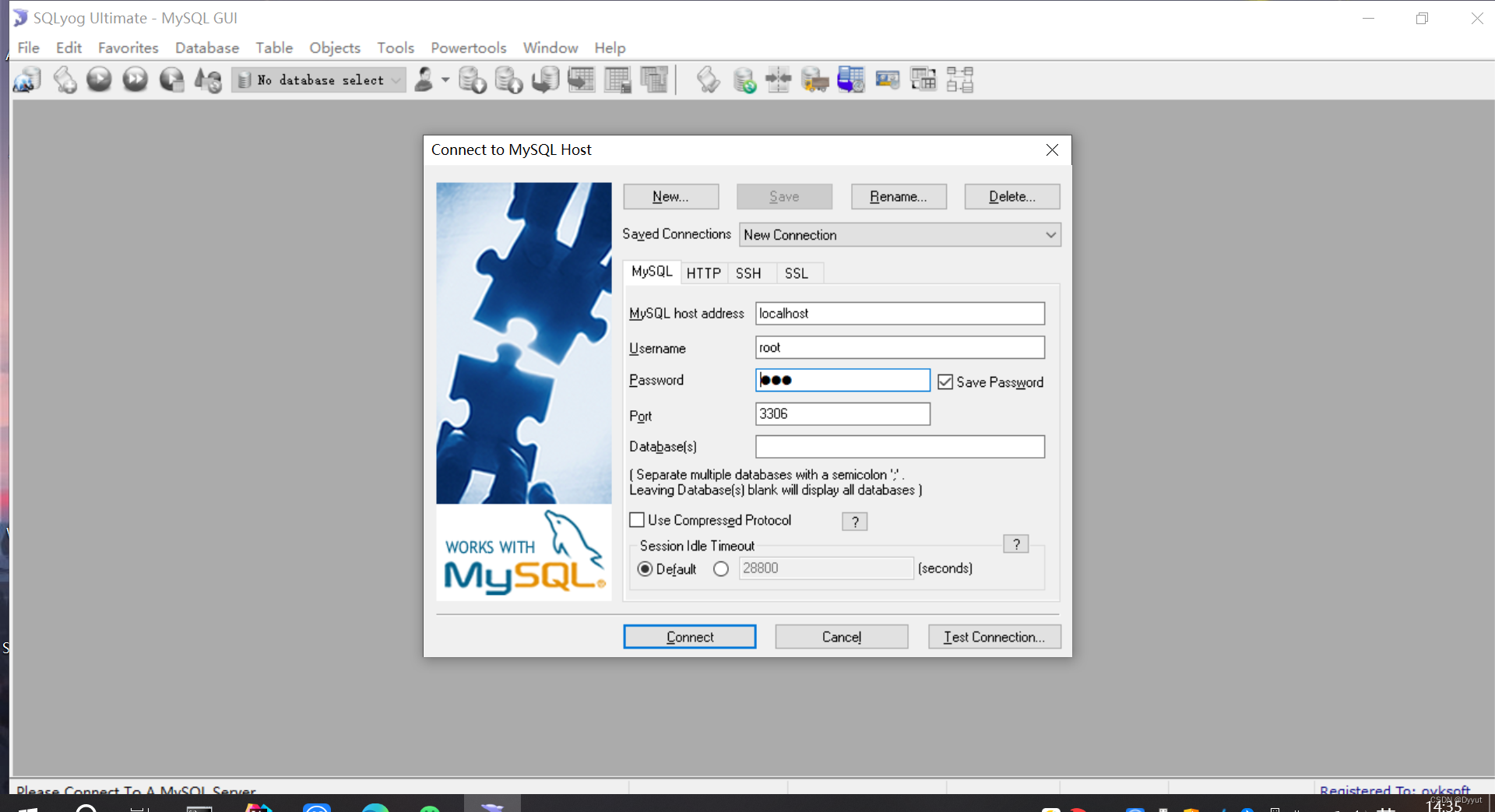The image size is (1495, 812).
Task: Switch to the MySQL tab
Action: pos(652,272)
